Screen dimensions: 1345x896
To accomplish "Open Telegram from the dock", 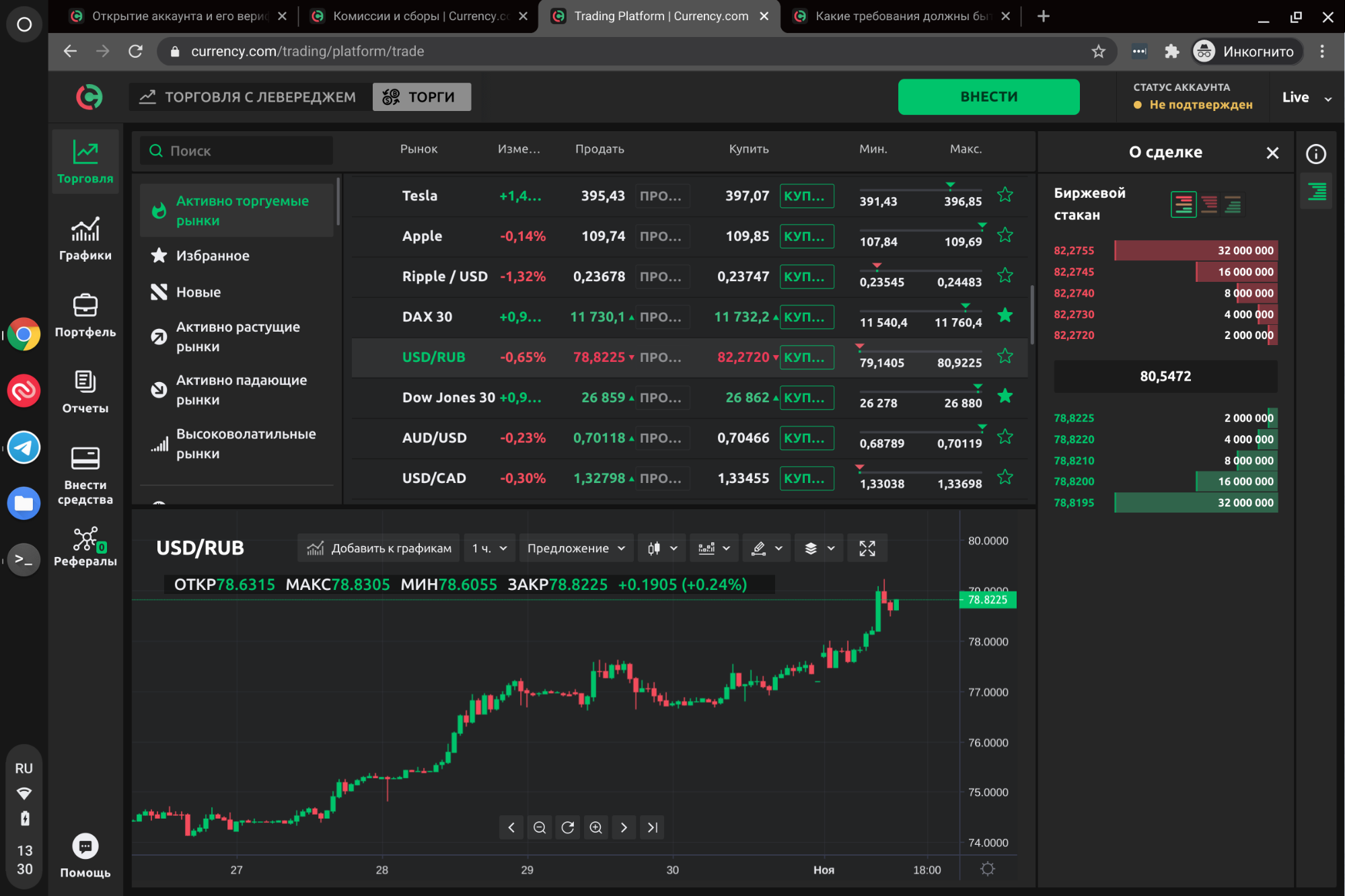I will 24,447.
